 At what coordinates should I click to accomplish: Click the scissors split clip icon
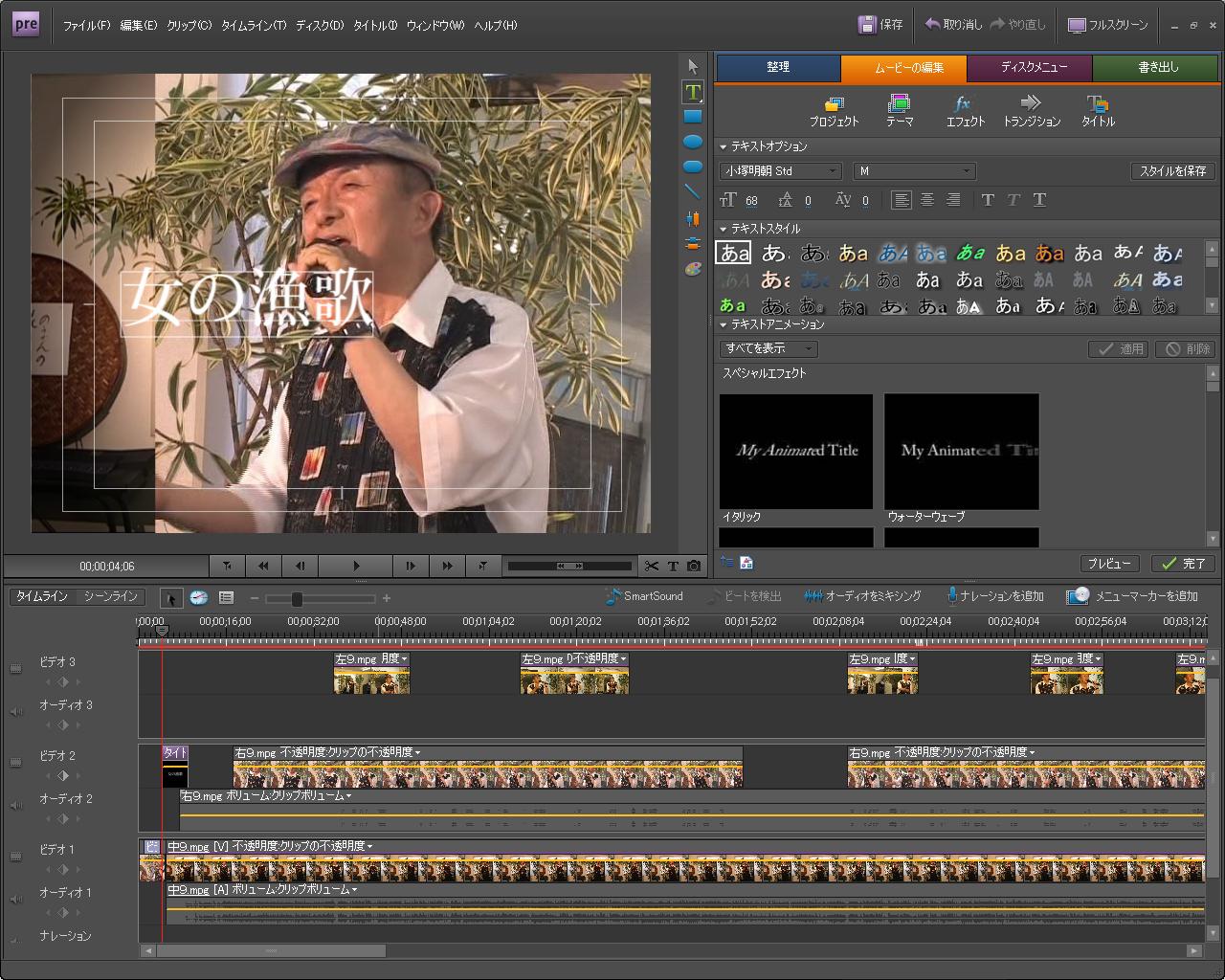652,567
